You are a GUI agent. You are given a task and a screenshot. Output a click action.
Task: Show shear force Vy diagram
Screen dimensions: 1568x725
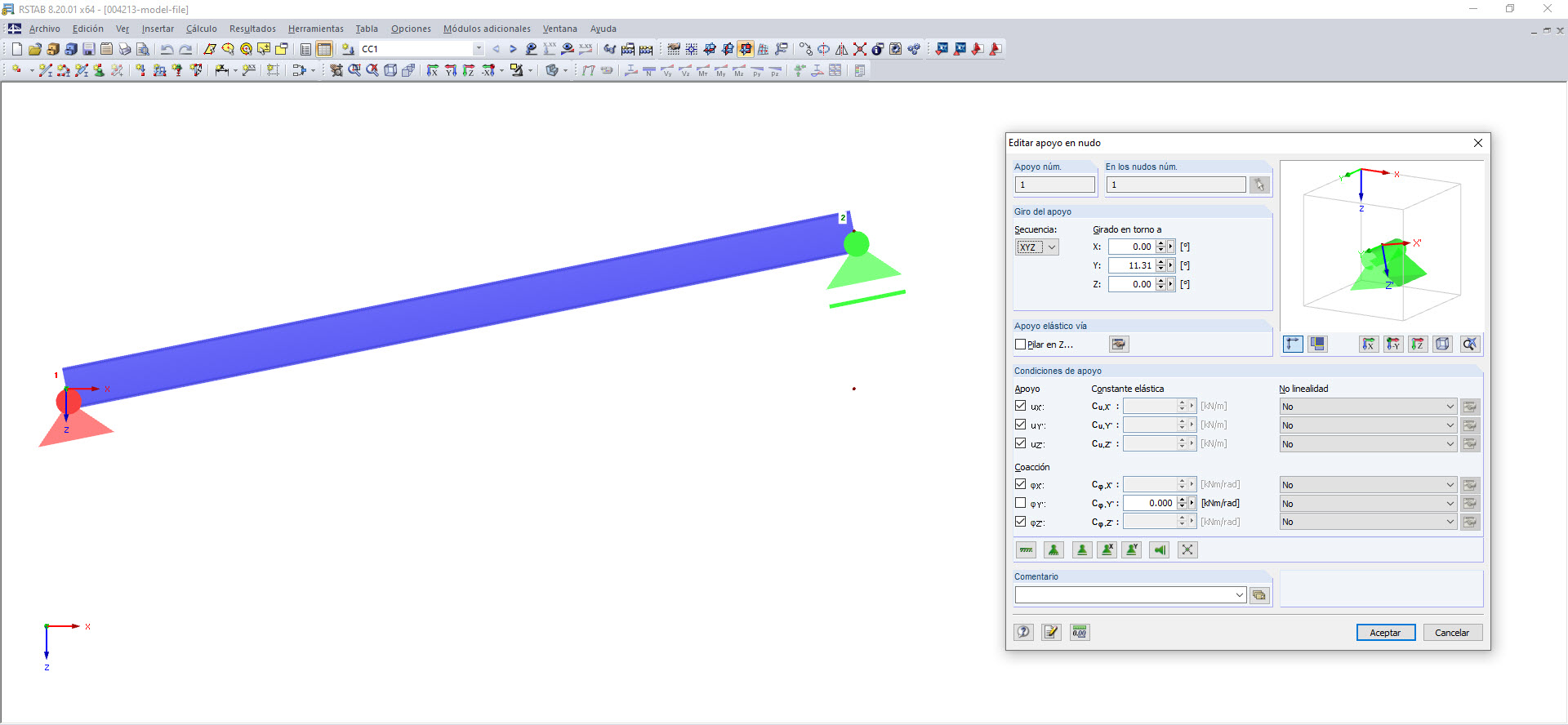[x=667, y=71]
